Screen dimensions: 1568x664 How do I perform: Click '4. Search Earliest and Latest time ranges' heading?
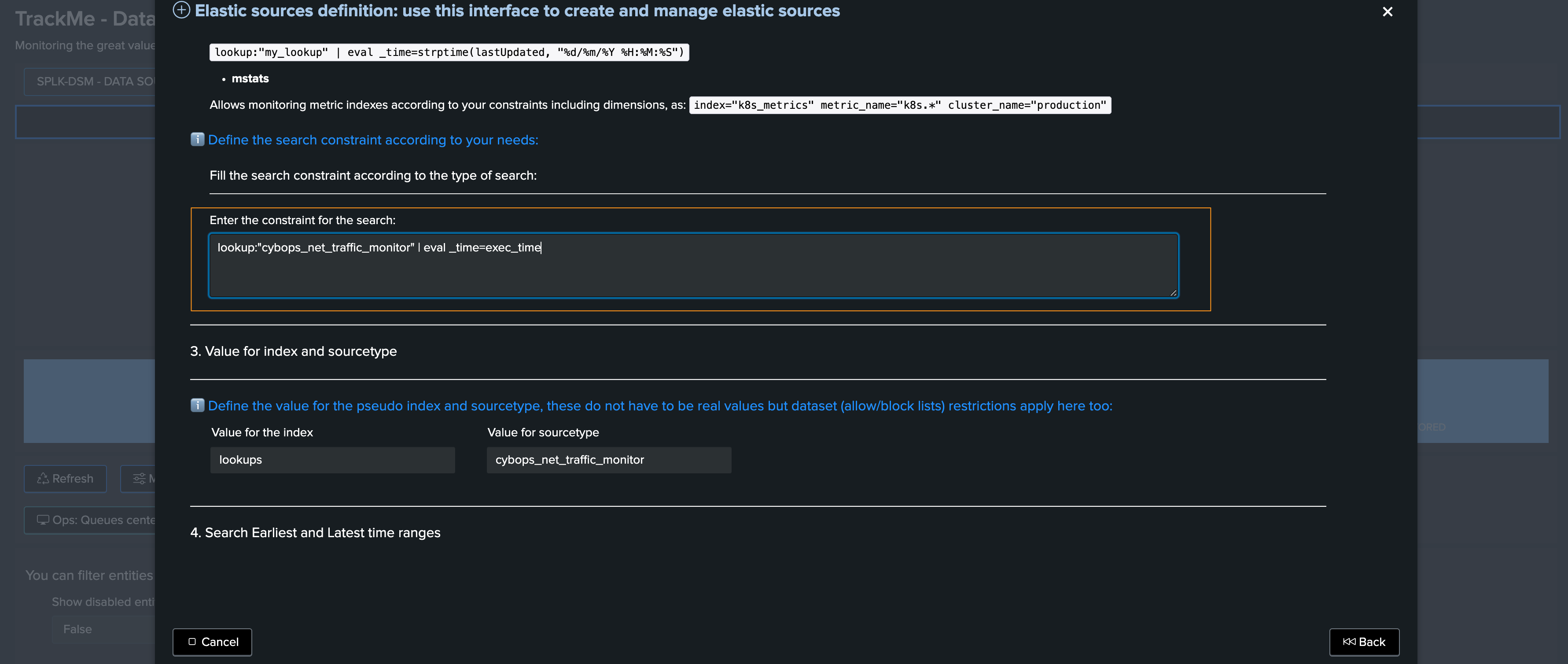(315, 532)
